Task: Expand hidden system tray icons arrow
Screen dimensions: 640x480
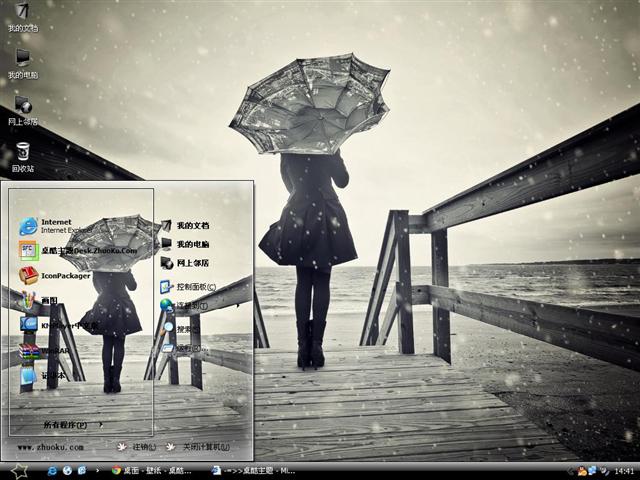Action: pyautogui.click(x=570, y=471)
